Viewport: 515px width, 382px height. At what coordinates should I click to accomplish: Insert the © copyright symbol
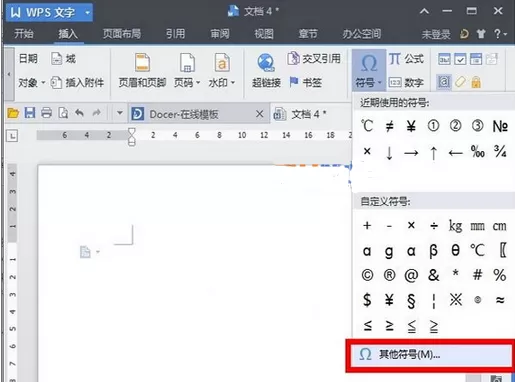click(x=367, y=275)
